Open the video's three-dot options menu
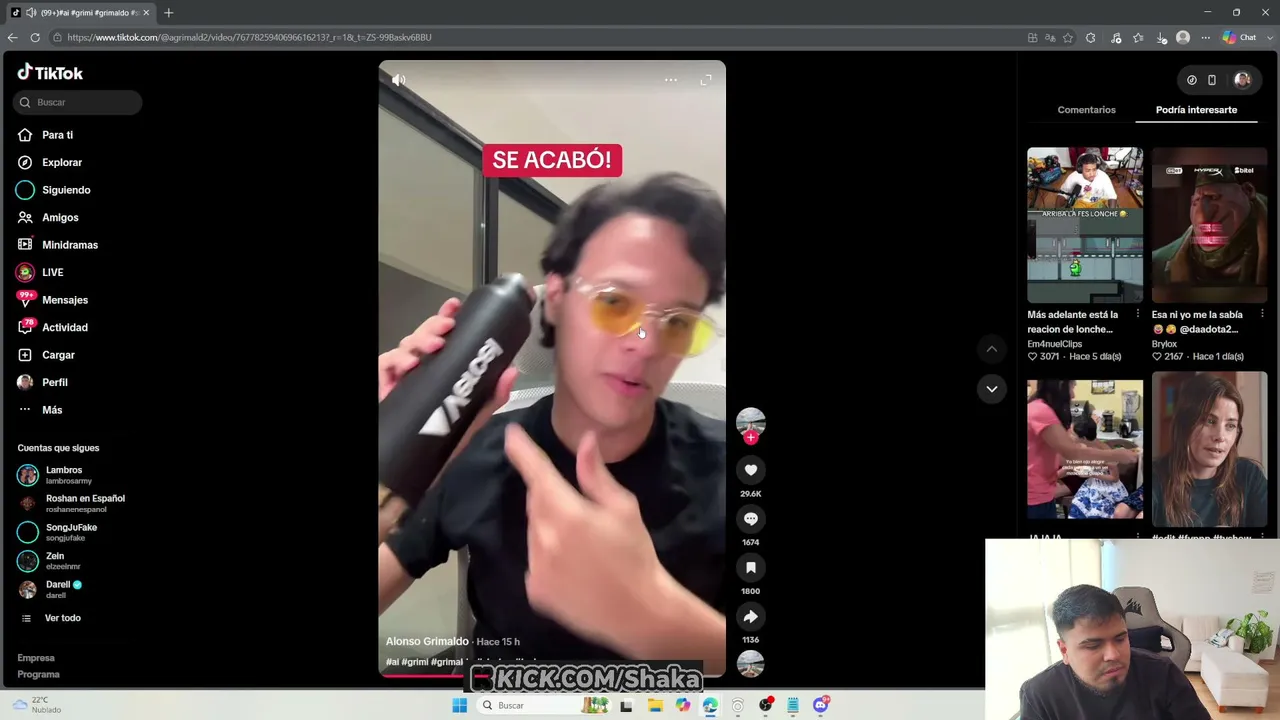 tap(671, 80)
